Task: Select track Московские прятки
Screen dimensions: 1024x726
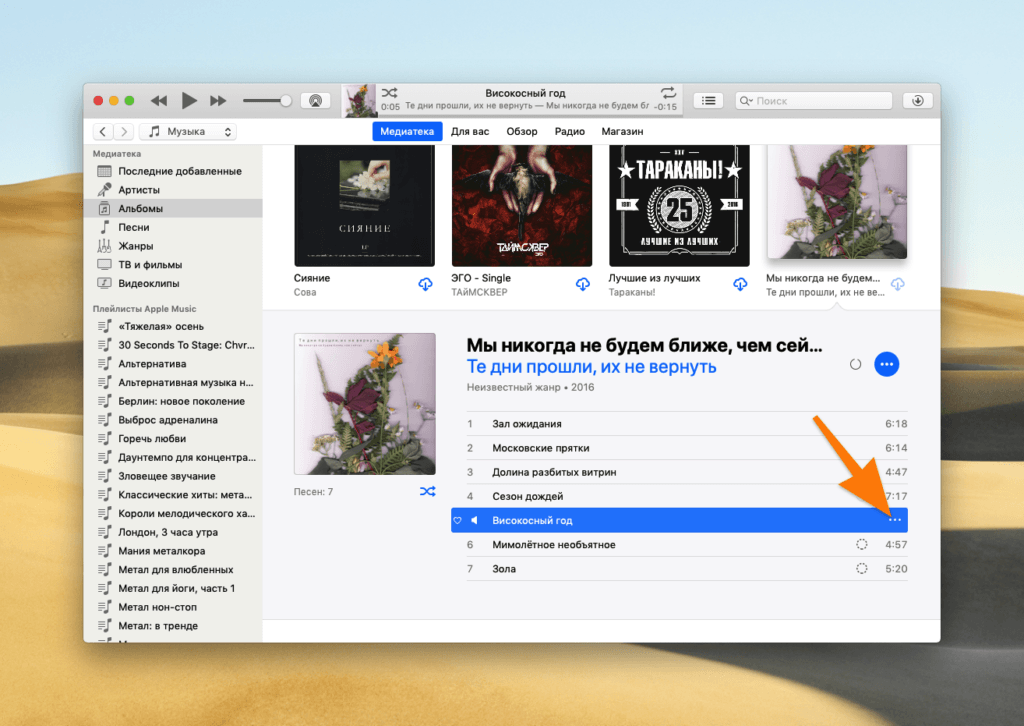Action: pos(687,448)
